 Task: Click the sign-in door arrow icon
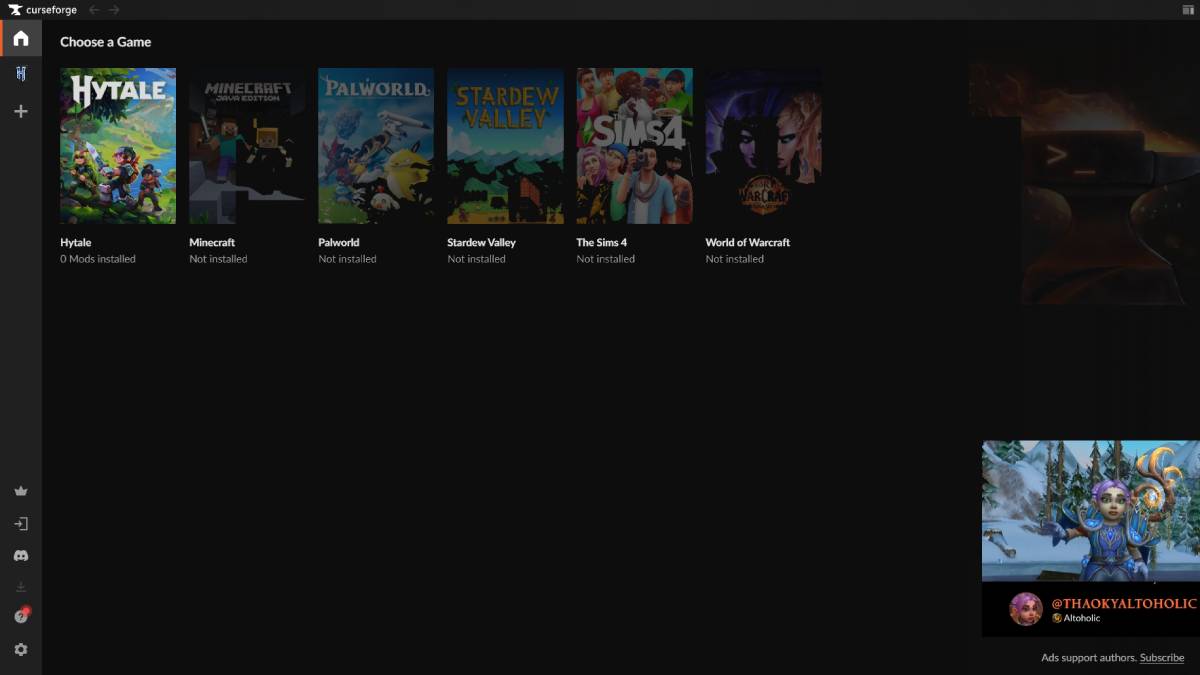21,524
